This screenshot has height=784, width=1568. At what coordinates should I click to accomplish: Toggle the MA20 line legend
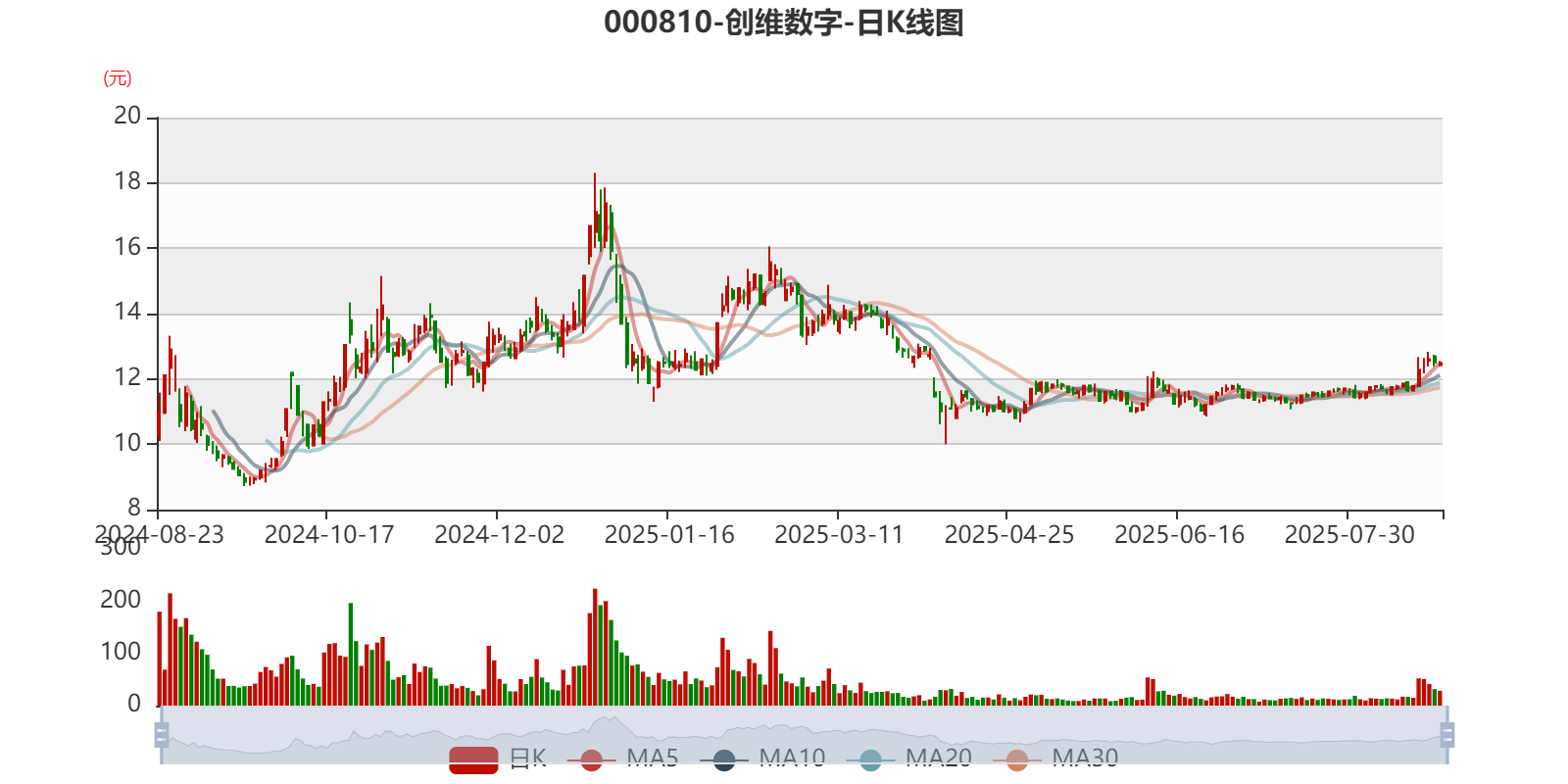tap(909, 759)
